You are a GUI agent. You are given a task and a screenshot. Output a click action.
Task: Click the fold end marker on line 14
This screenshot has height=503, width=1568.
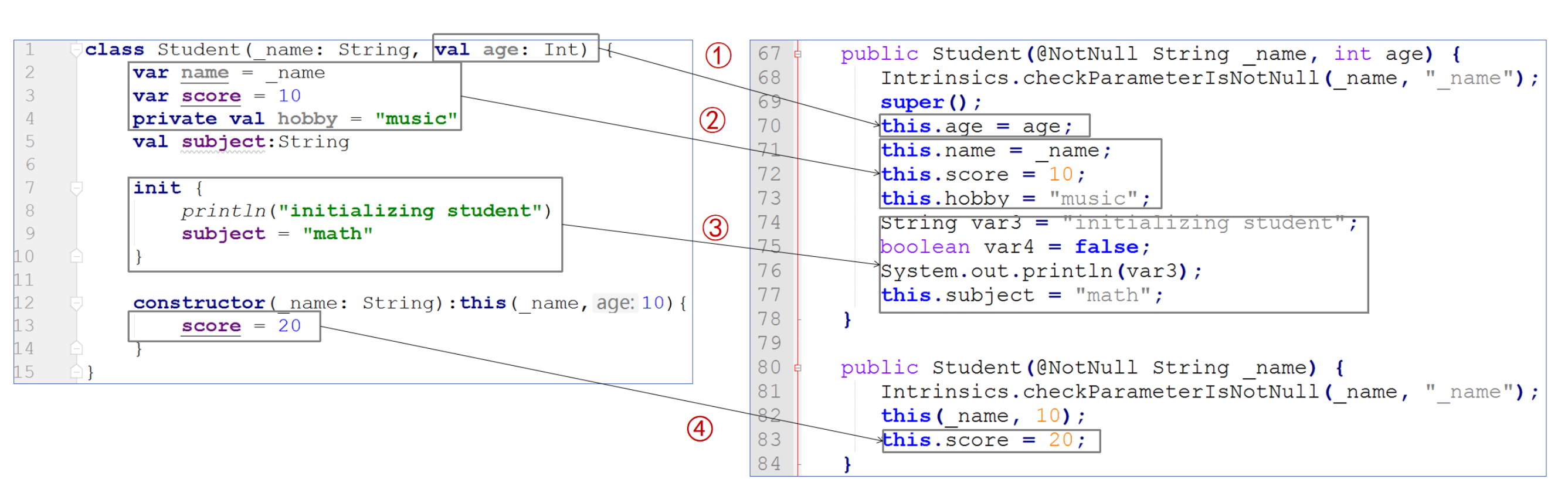[76, 348]
